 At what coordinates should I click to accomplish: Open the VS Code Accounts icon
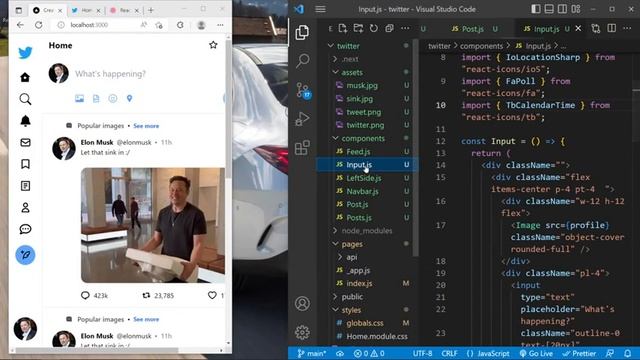[x=302, y=304]
